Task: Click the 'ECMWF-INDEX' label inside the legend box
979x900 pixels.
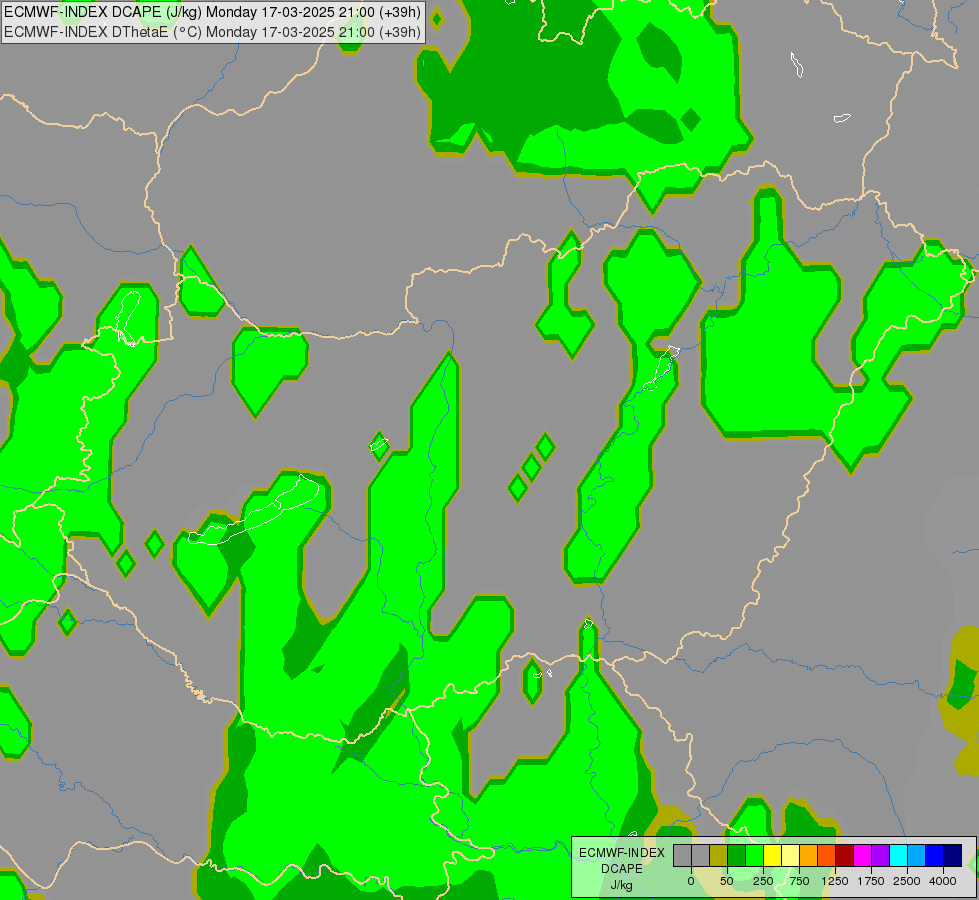Action: (x=622, y=853)
